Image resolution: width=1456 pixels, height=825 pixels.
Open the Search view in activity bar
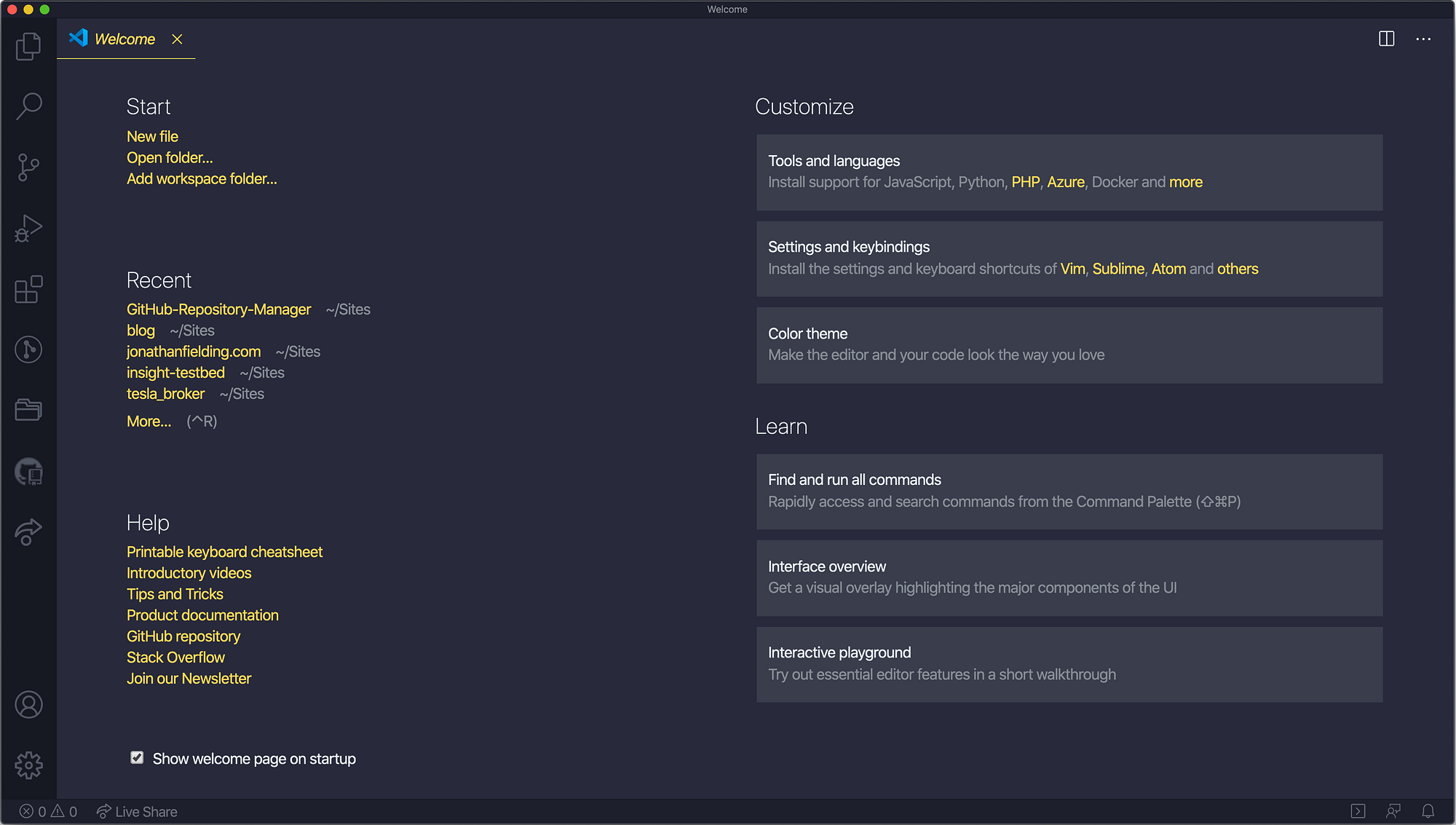click(x=28, y=106)
